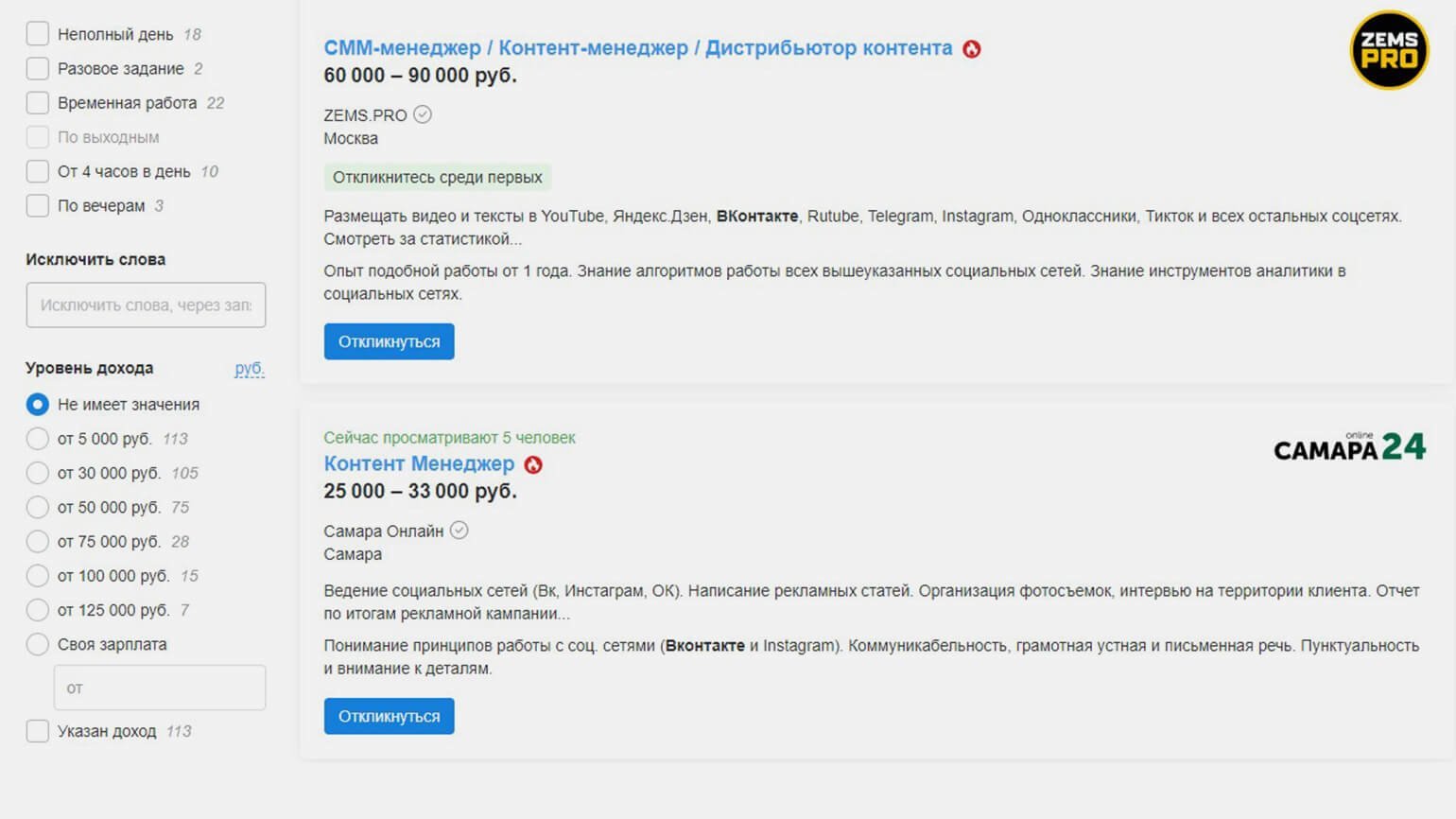
Task: Select от 100 000 руб. income level
Action: 38,576
